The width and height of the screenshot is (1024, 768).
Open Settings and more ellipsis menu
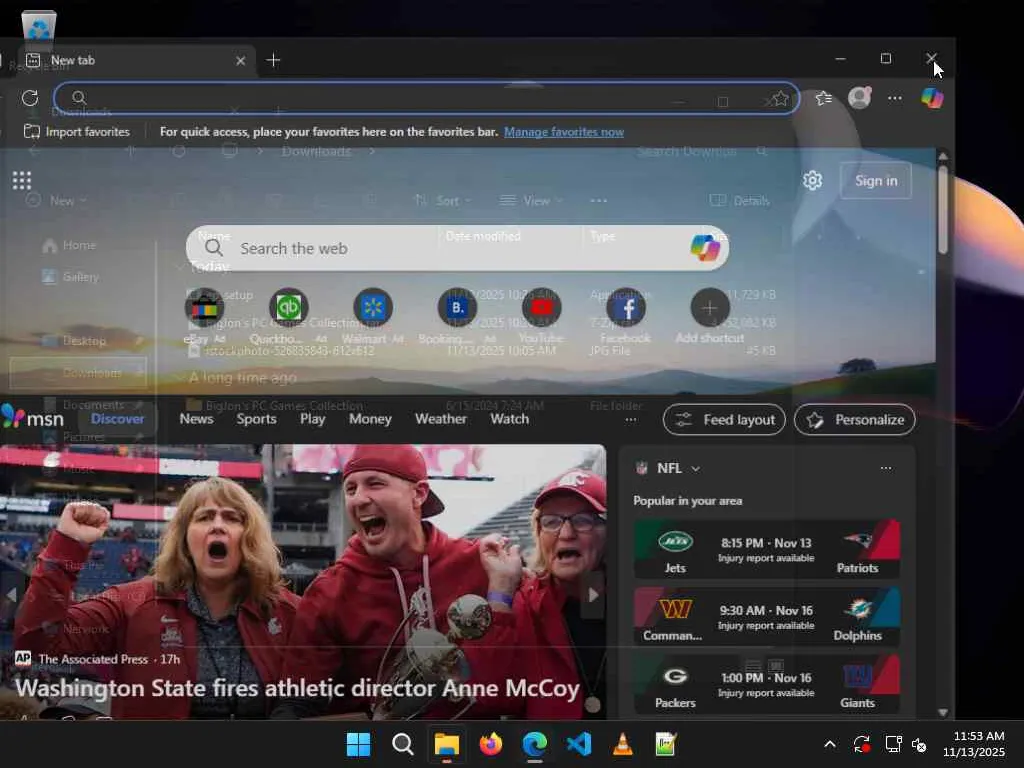tap(895, 98)
